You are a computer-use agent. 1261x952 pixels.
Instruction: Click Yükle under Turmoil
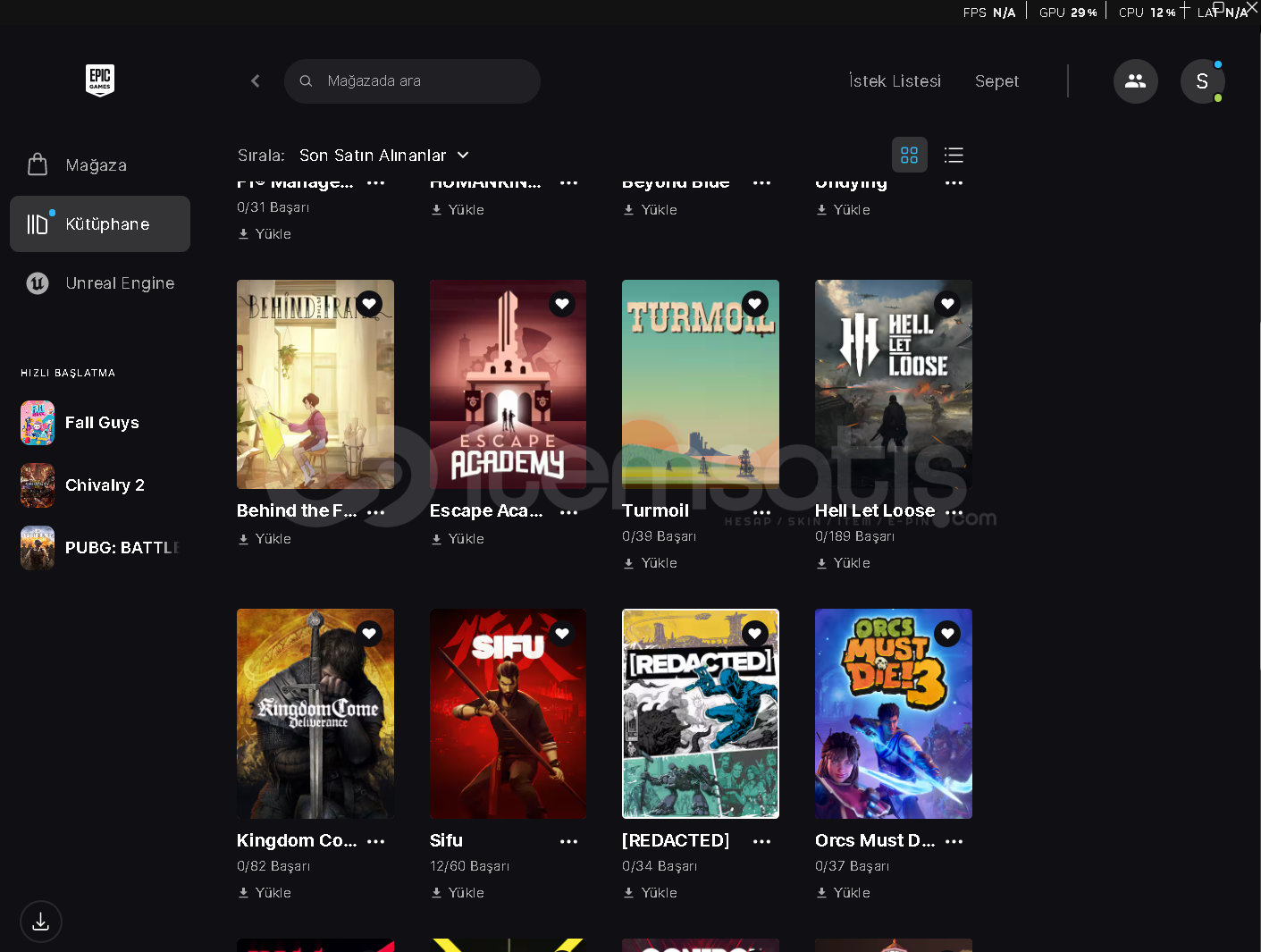coord(651,563)
